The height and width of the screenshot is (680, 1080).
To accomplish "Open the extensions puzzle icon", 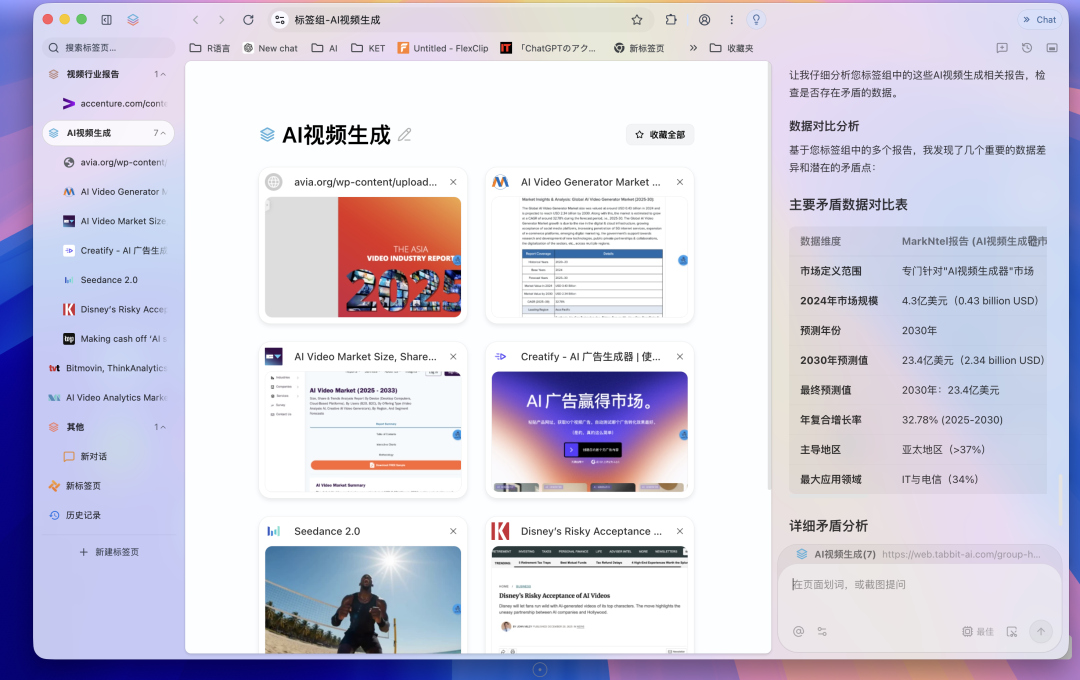I will pos(671,20).
